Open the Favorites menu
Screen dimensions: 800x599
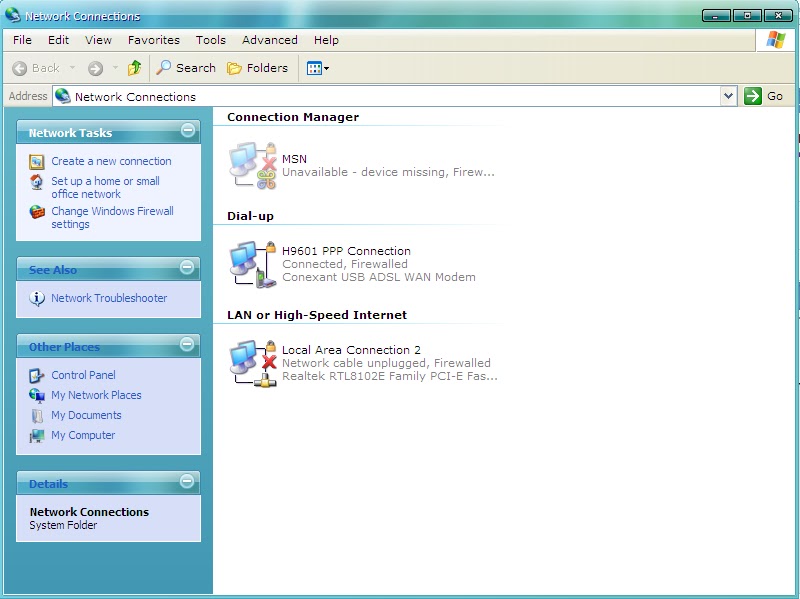point(154,40)
